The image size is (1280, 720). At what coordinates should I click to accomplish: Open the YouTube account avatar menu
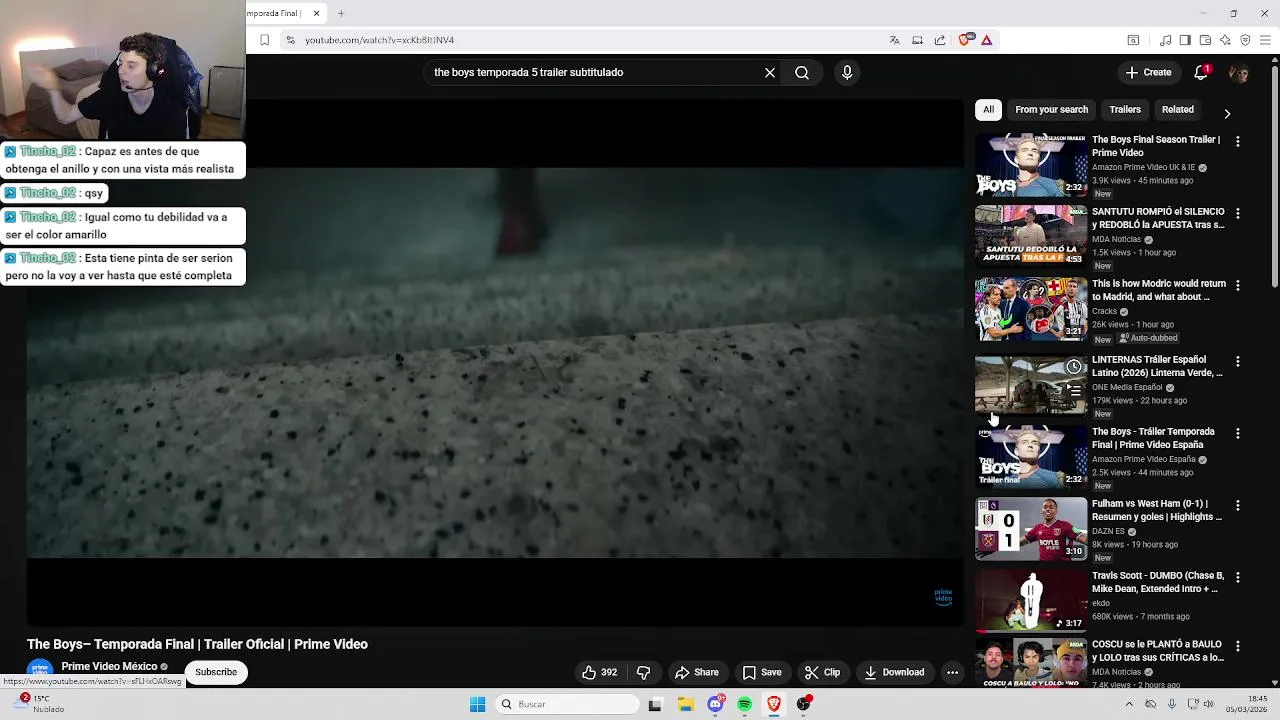click(x=1238, y=73)
